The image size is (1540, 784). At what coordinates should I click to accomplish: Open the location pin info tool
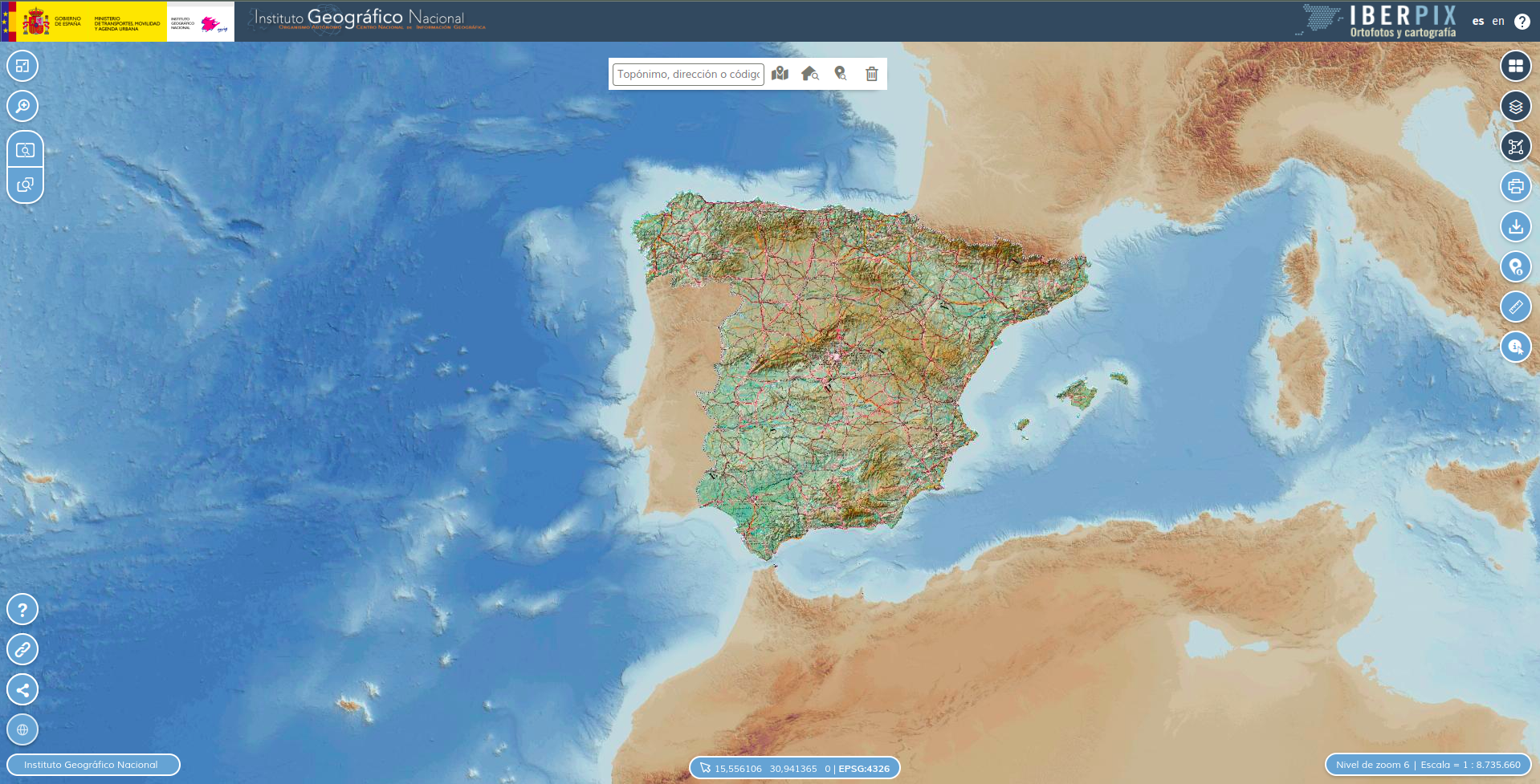coord(1515,266)
